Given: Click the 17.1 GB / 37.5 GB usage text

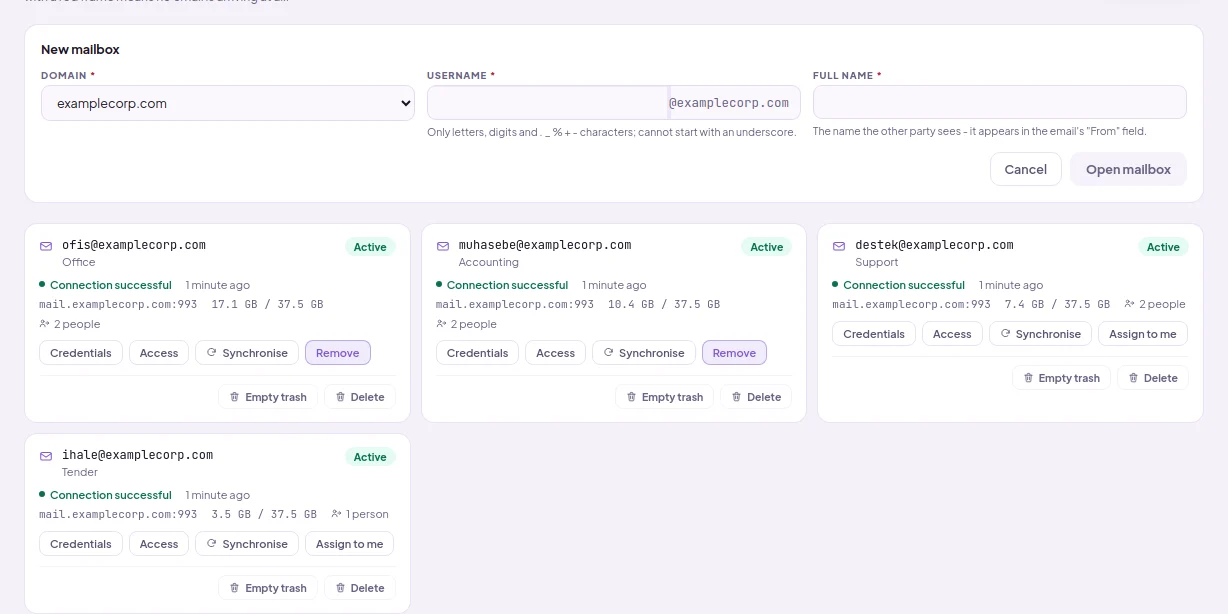Looking at the screenshot, I should pyautogui.click(x=267, y=304).
